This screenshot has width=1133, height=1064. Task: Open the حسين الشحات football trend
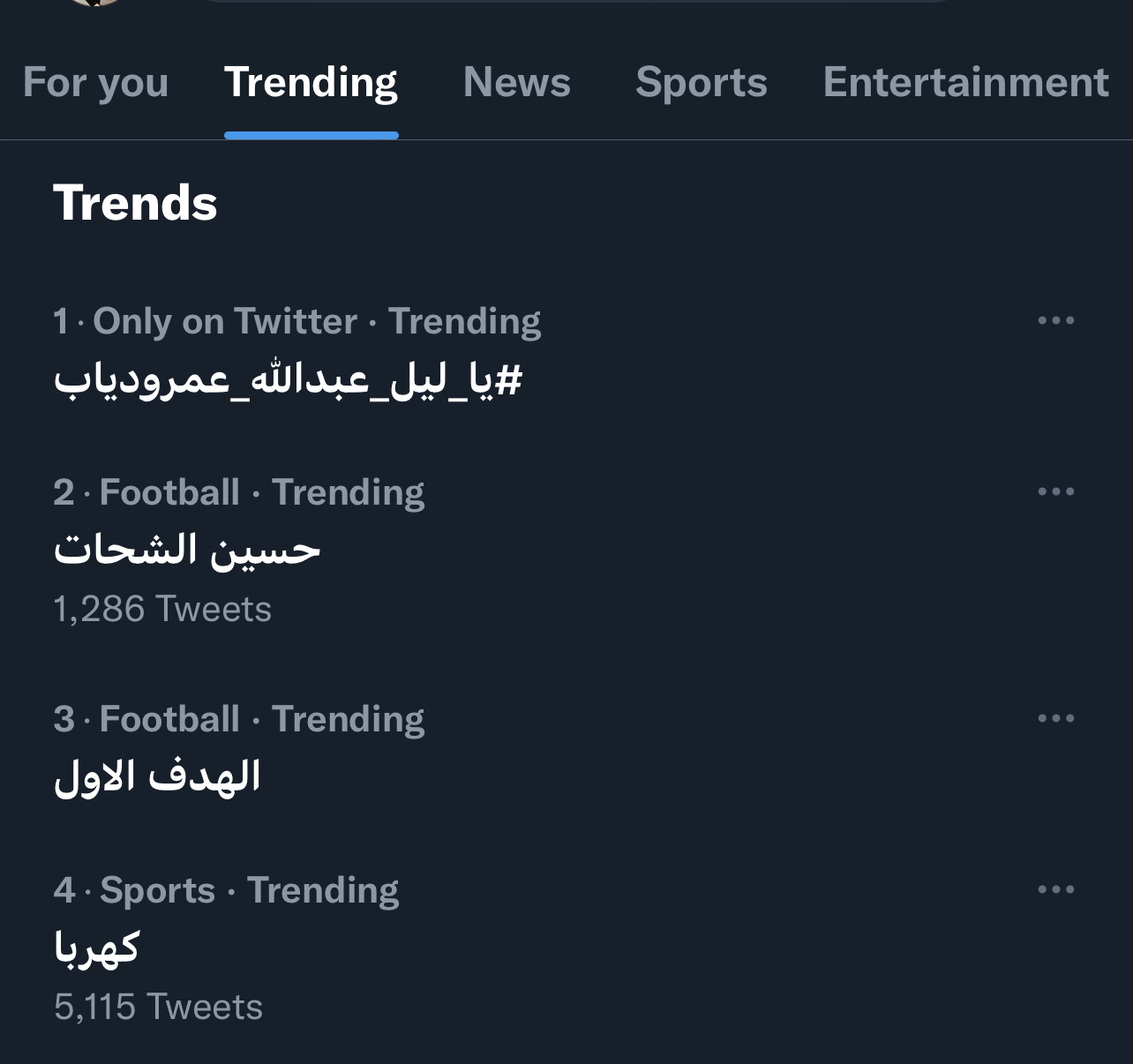[x=187, y=551]
